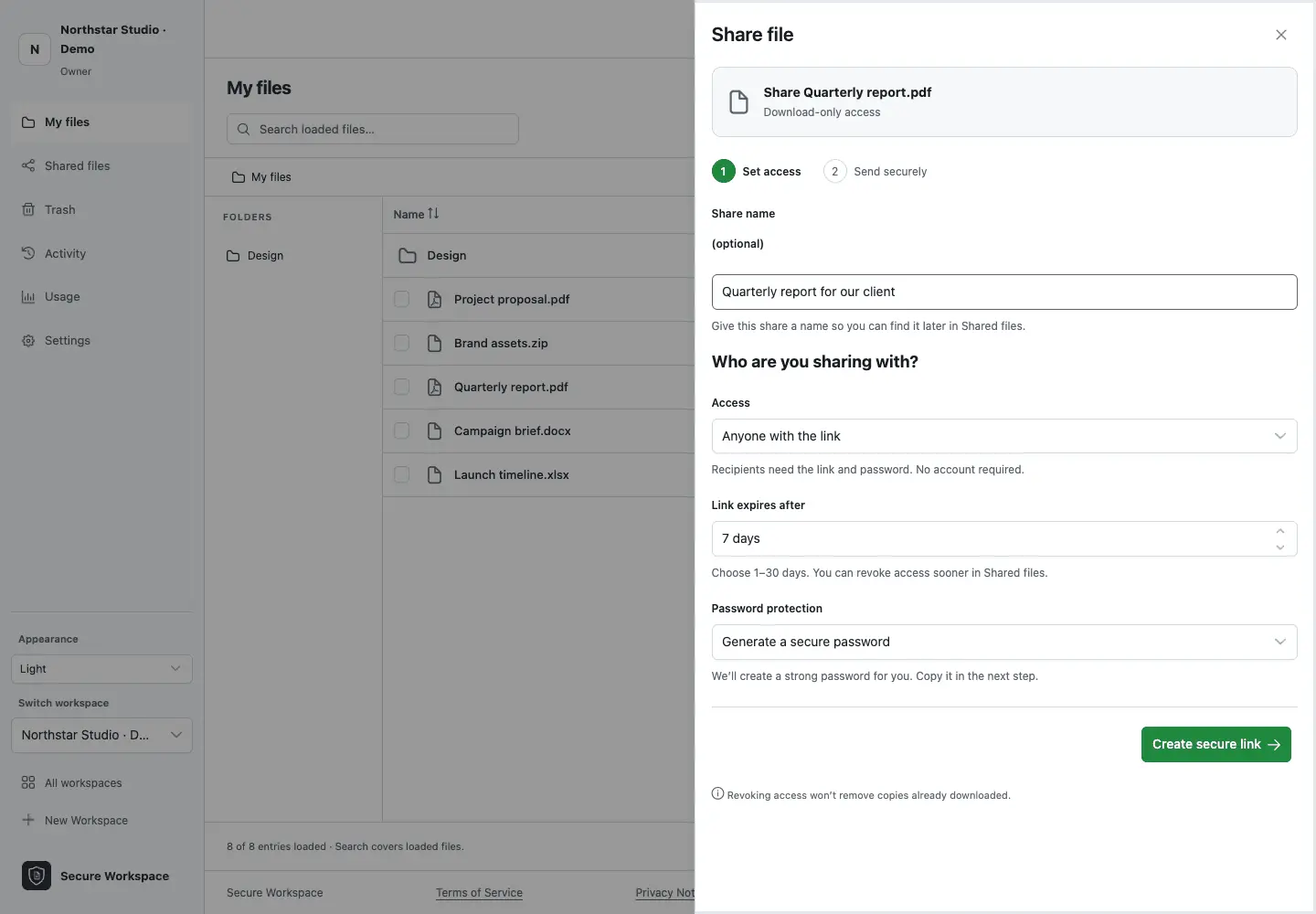Click the info icon beside revoking access note

[717, 794]
